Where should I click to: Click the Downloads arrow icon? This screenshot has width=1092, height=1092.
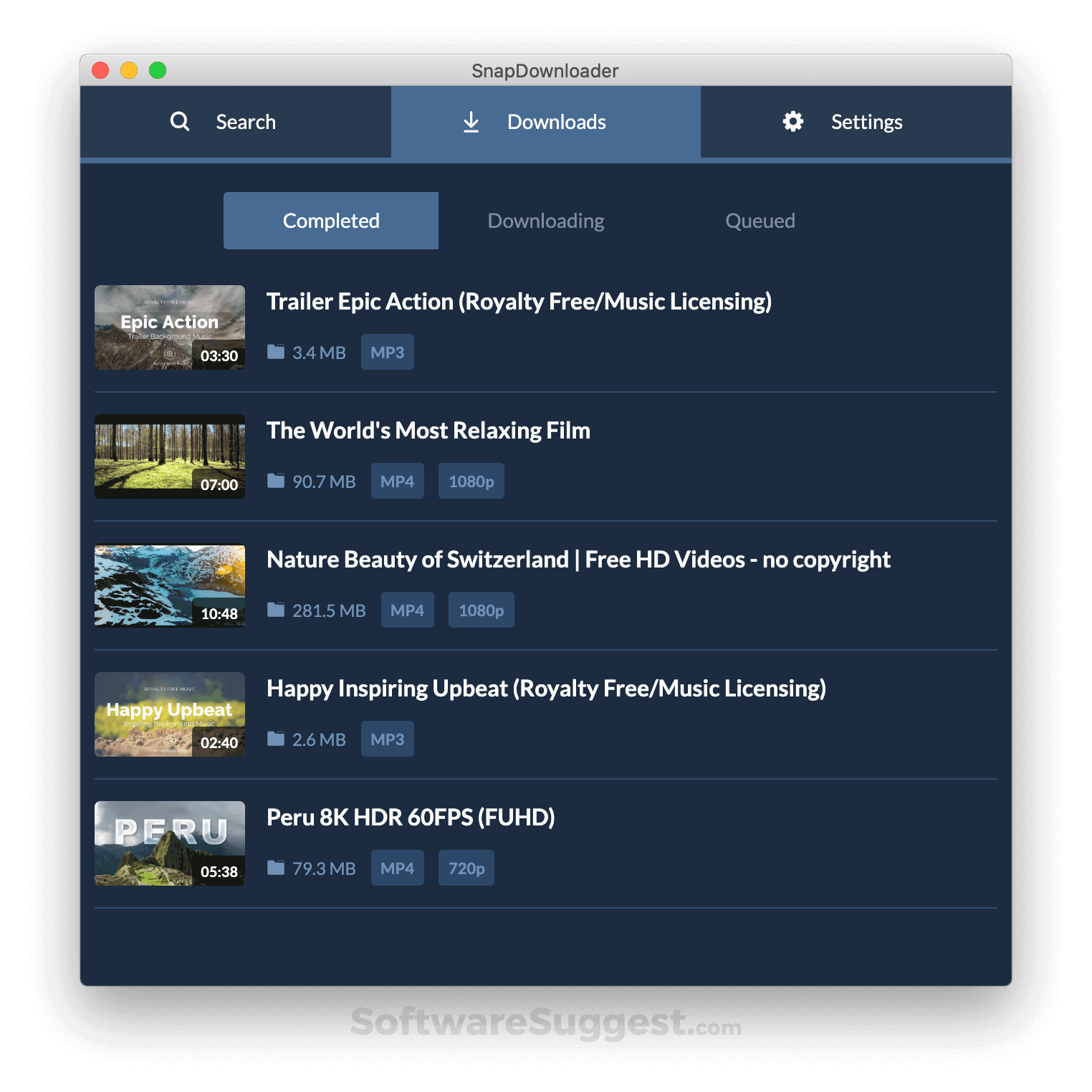[470, 121]
